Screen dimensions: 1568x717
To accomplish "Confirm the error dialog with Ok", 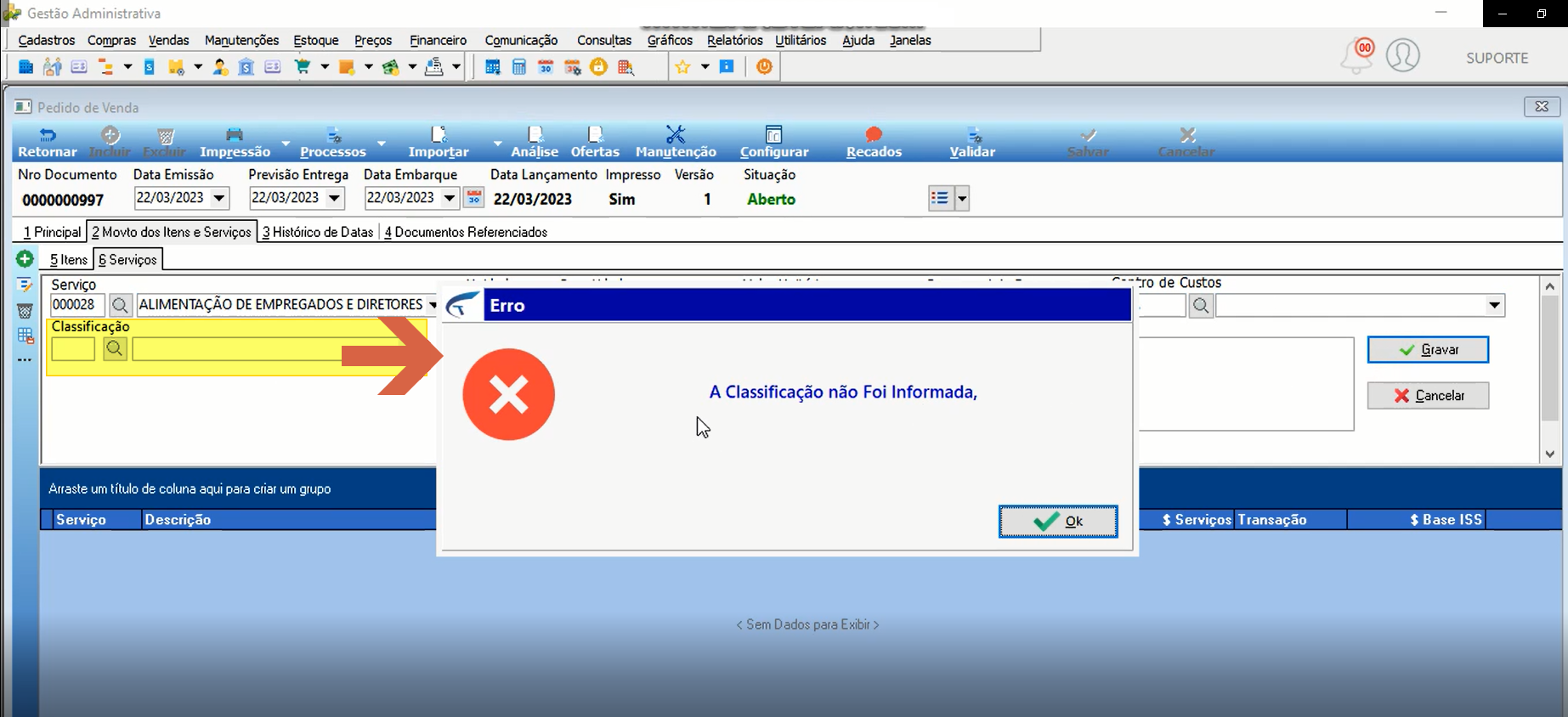I will (1058, 521).
